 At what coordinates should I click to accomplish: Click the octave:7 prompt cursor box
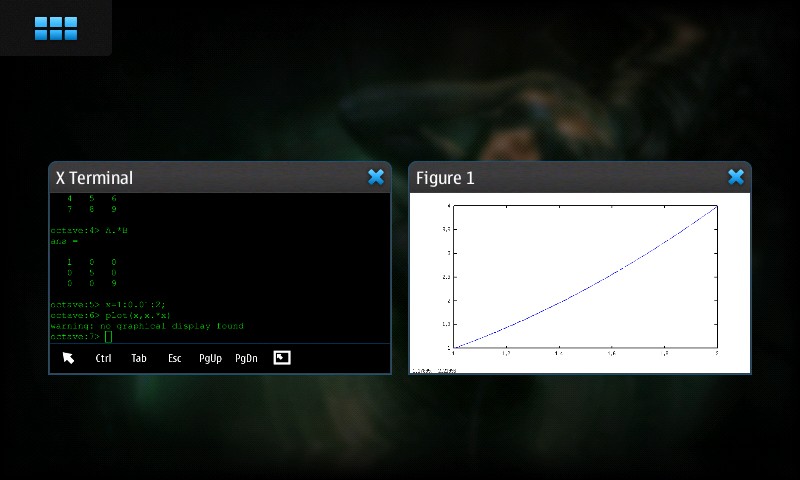click(109, 337)
